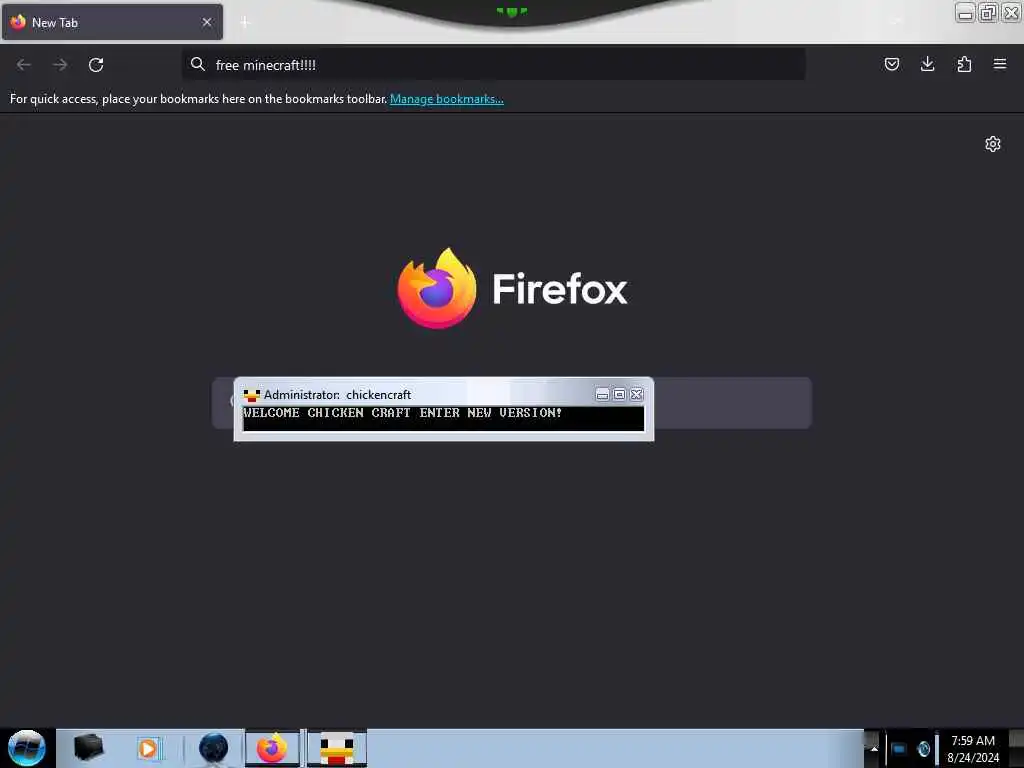Click the round blue system tray icon

pos(923,749)
